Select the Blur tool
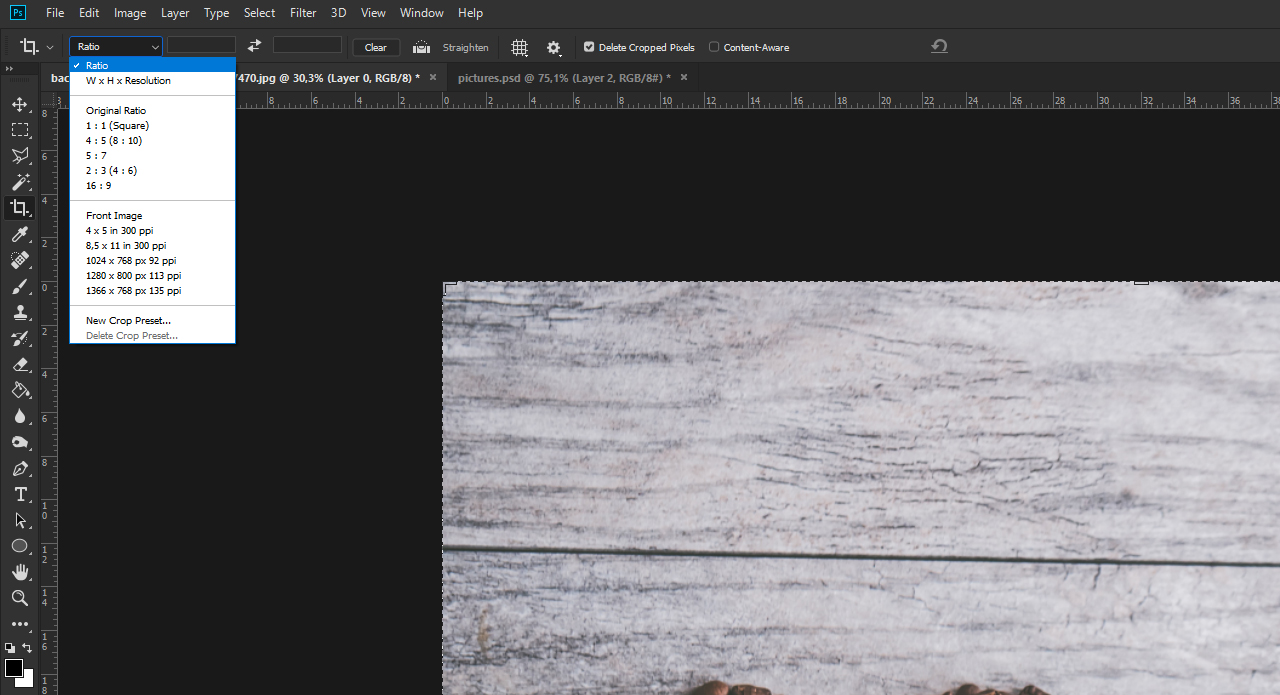The width and height of the screenshot is (1280, 695). pyautogui.click(x=20, y=416)
